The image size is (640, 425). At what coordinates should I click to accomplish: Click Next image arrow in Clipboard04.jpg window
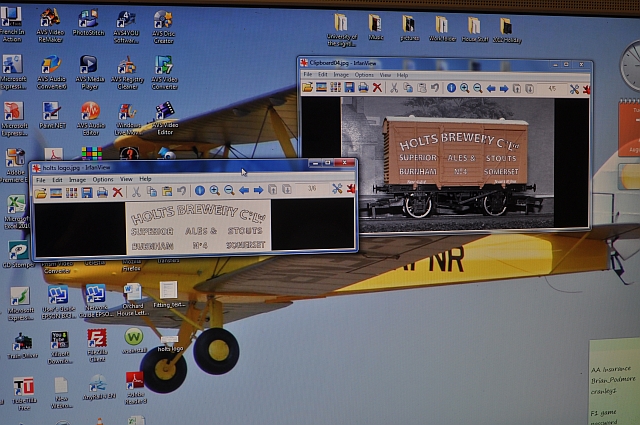pyautogui.click(x=504, y=89)
